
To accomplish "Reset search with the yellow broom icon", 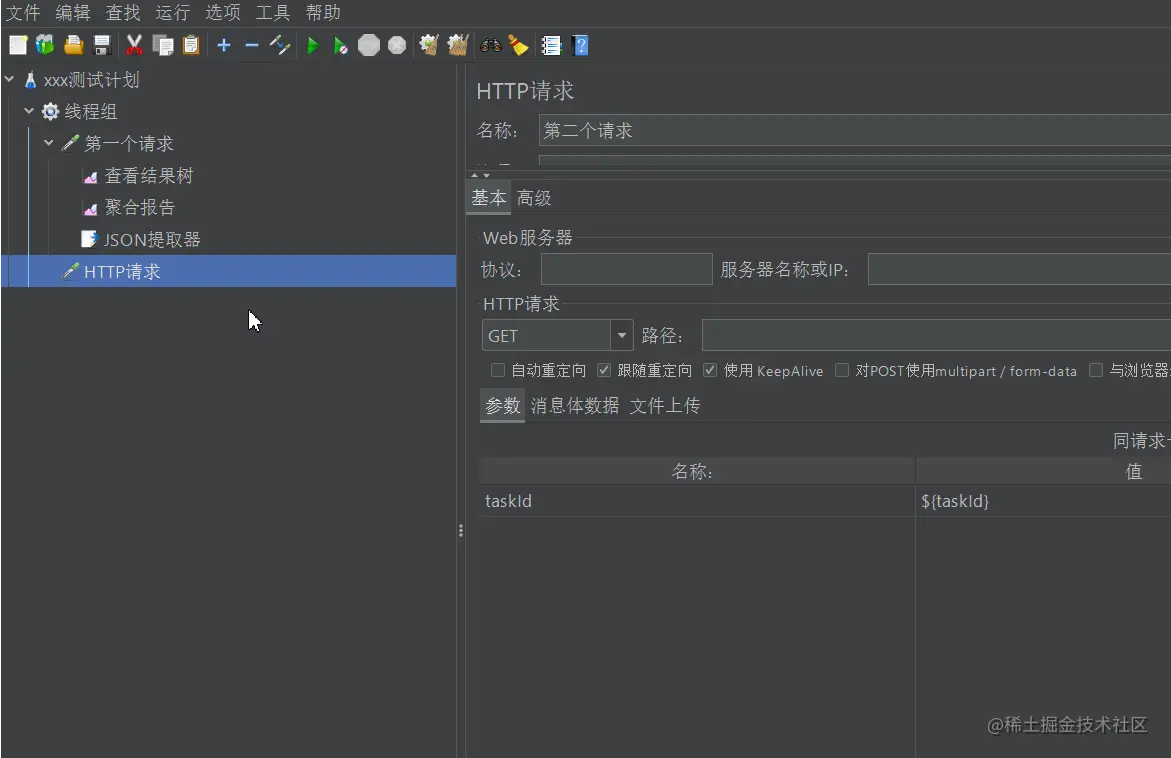I will click(x=519, y=46).
